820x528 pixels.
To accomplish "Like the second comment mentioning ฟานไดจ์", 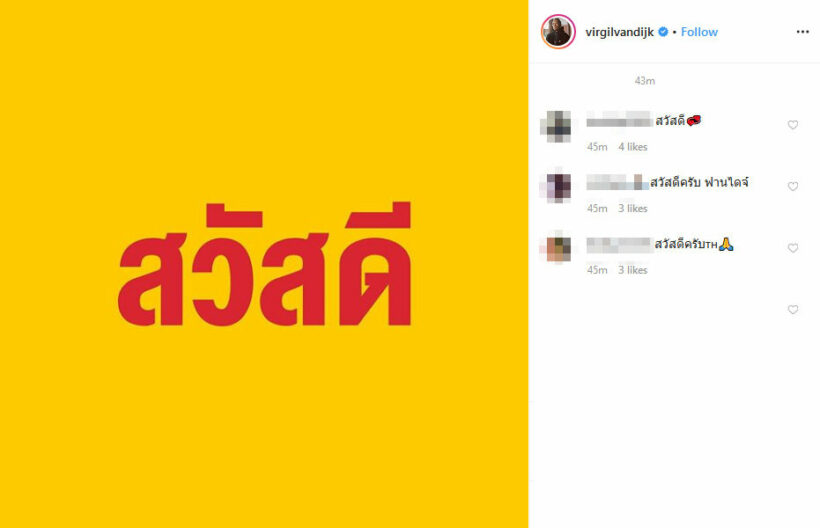I will 793,187.
